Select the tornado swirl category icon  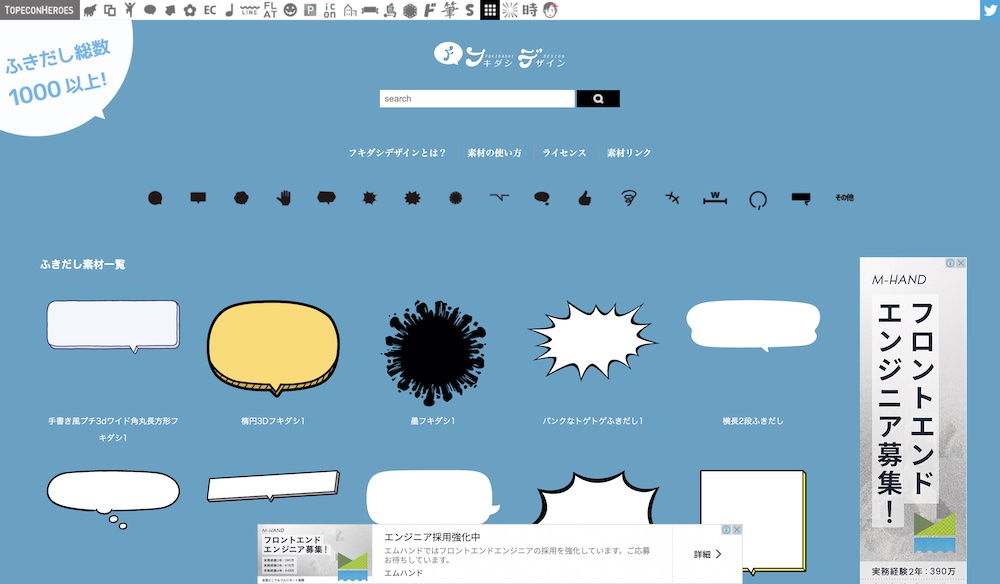pos(628,198)
